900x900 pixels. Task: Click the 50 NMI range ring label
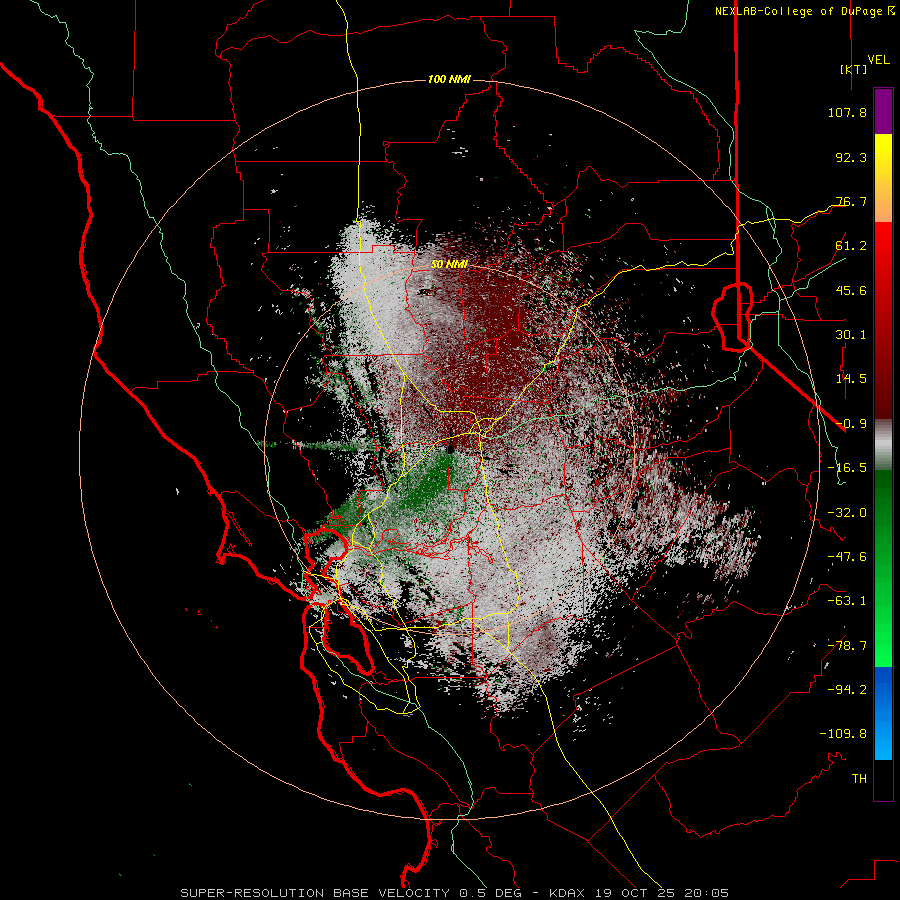(449, 264)
